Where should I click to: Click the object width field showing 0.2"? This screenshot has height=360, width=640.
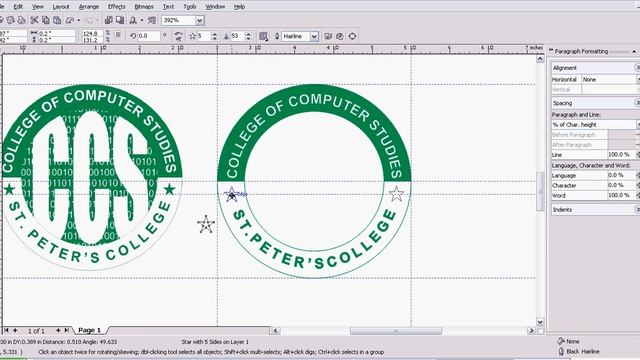tap(57, 33)
